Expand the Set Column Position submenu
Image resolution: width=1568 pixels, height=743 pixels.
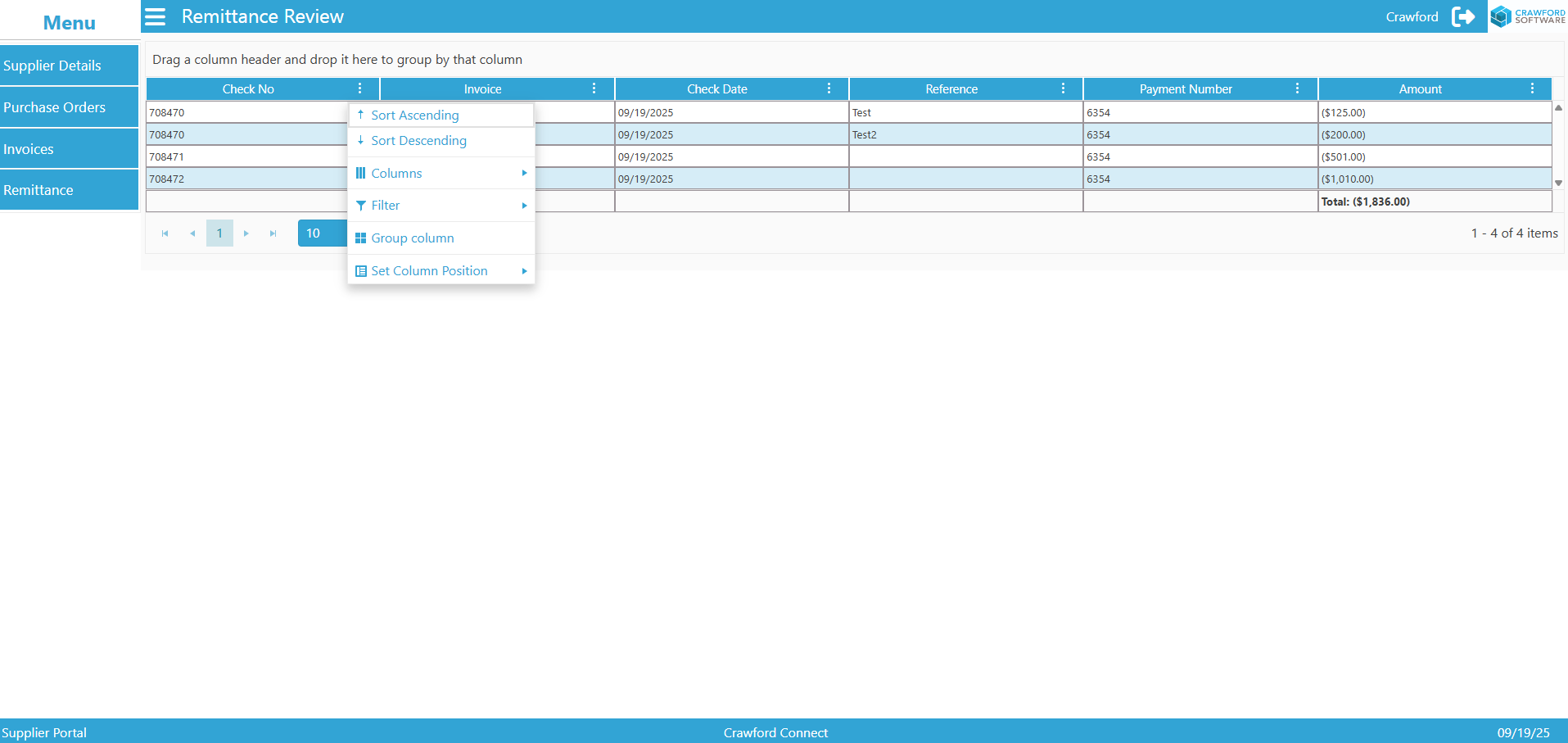(441, 270)
